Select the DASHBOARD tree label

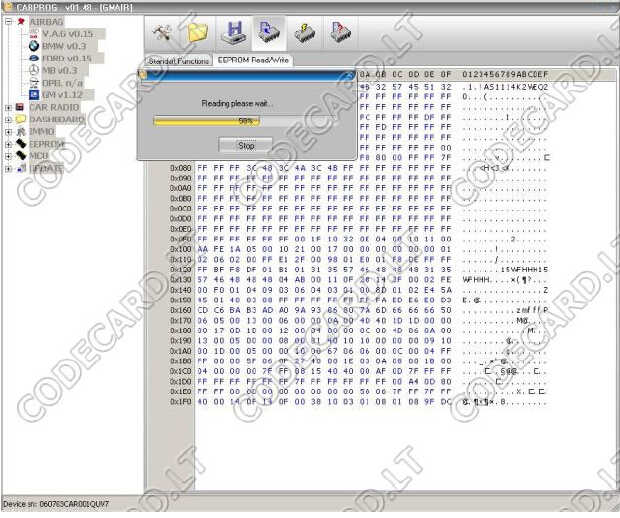(57, 119)
